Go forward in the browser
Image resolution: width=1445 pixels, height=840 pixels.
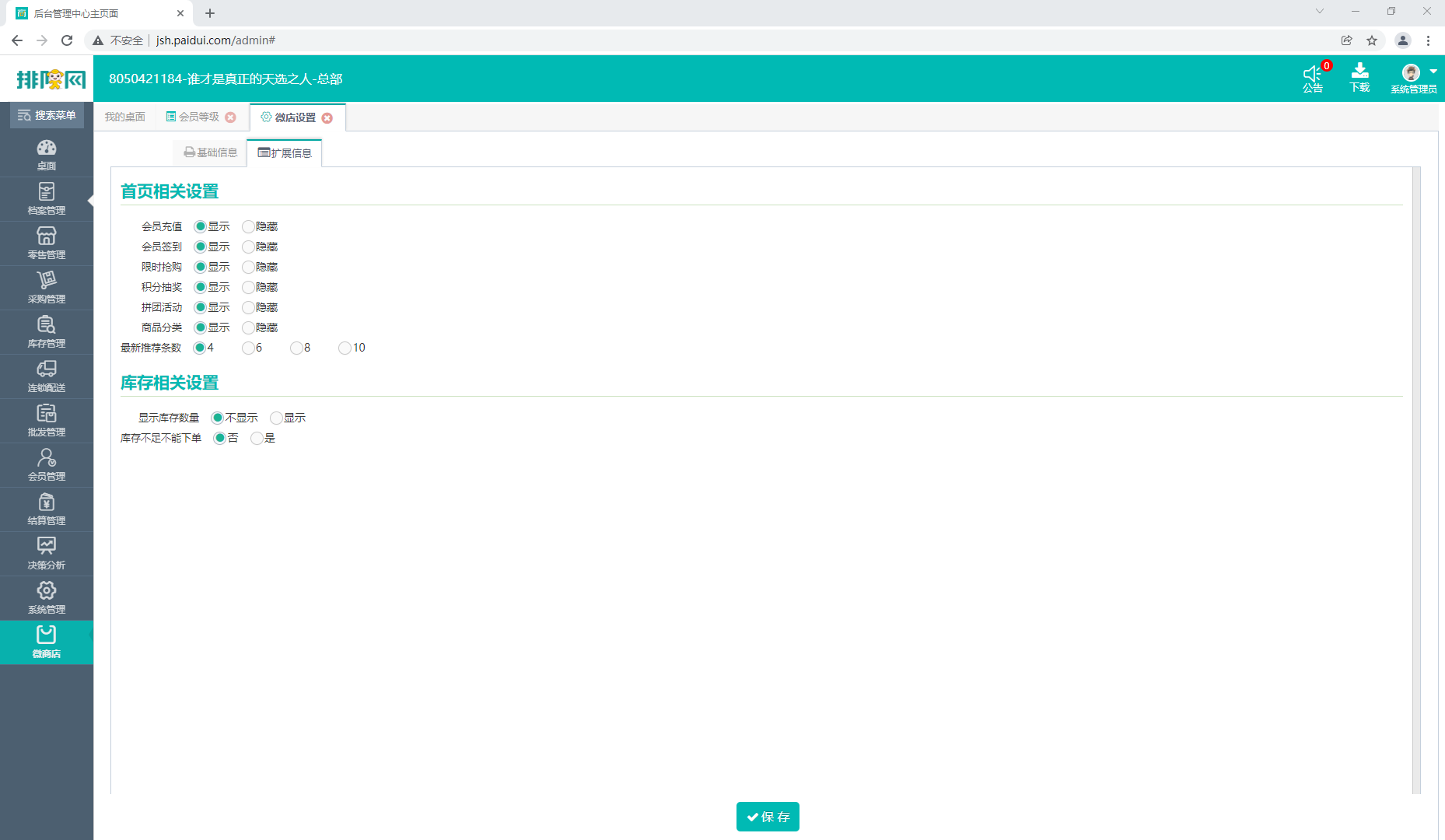pos(42,40)
